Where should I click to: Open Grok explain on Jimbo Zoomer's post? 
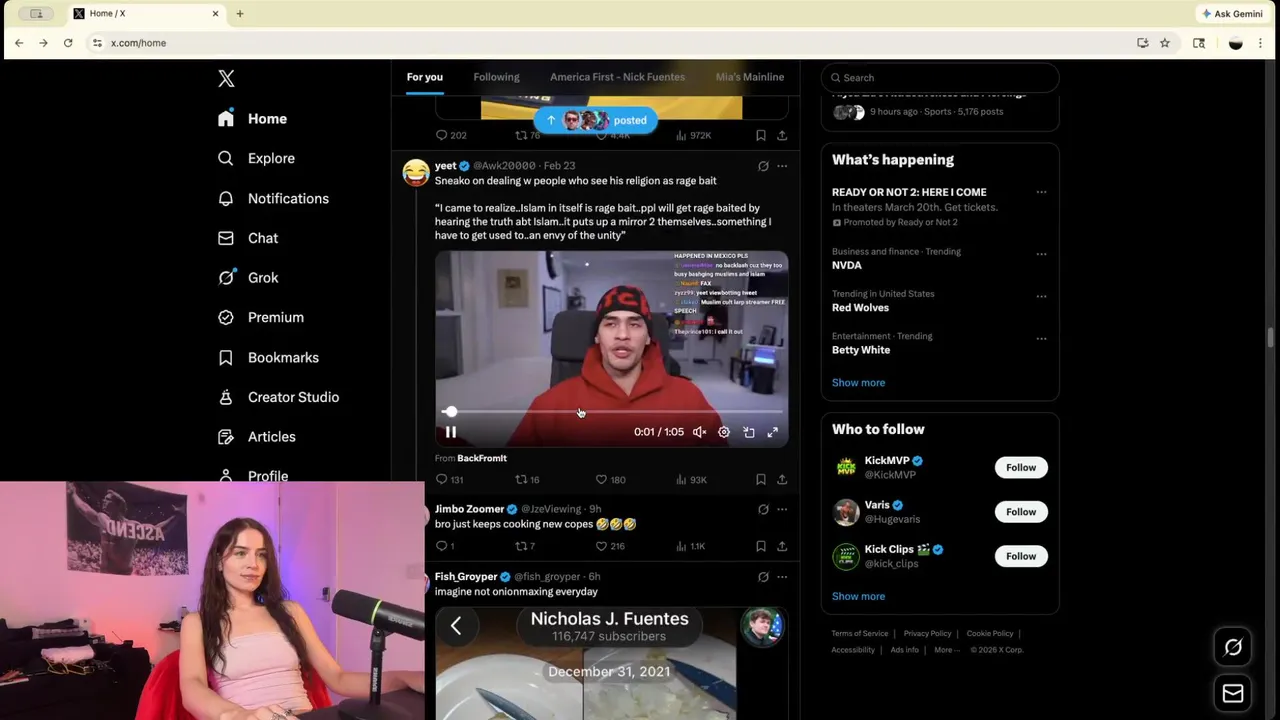[763, 509]
